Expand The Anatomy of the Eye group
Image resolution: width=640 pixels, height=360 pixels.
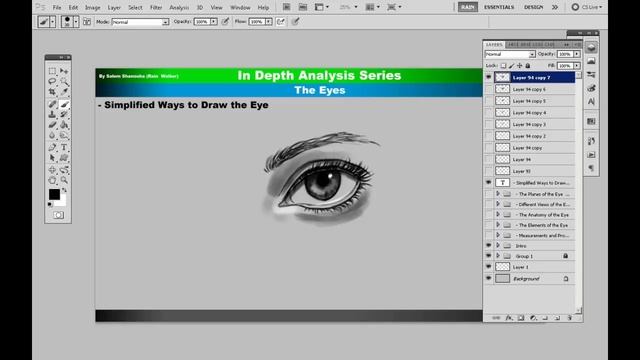click(498, 214)
